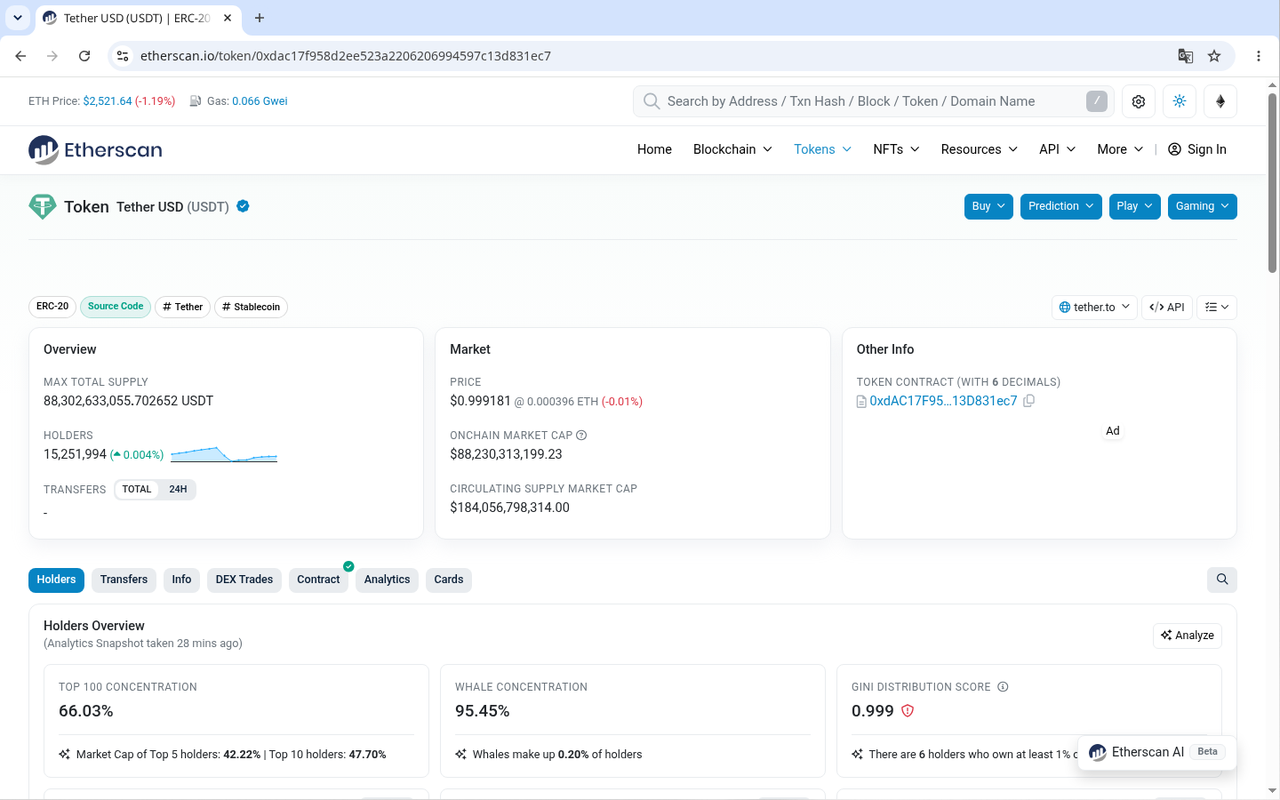This screenshot has width=1280, height=800.
Task: Open the Gaming dropdown
Action: tap(1202, 206)
